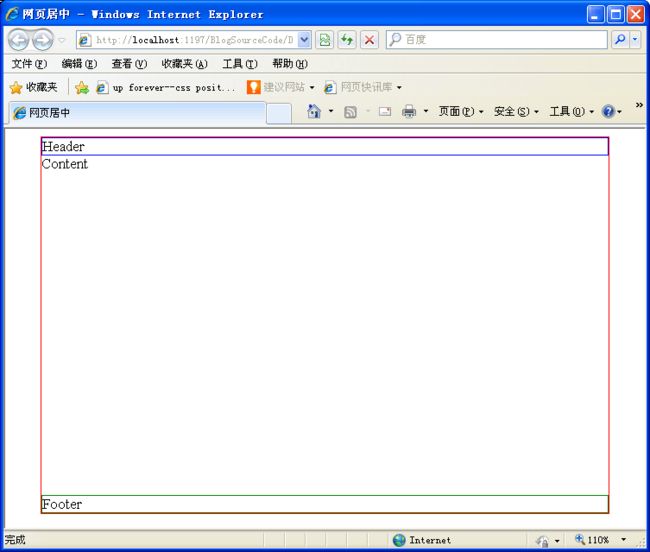Click the 完成 status bar text

[15, 540]
